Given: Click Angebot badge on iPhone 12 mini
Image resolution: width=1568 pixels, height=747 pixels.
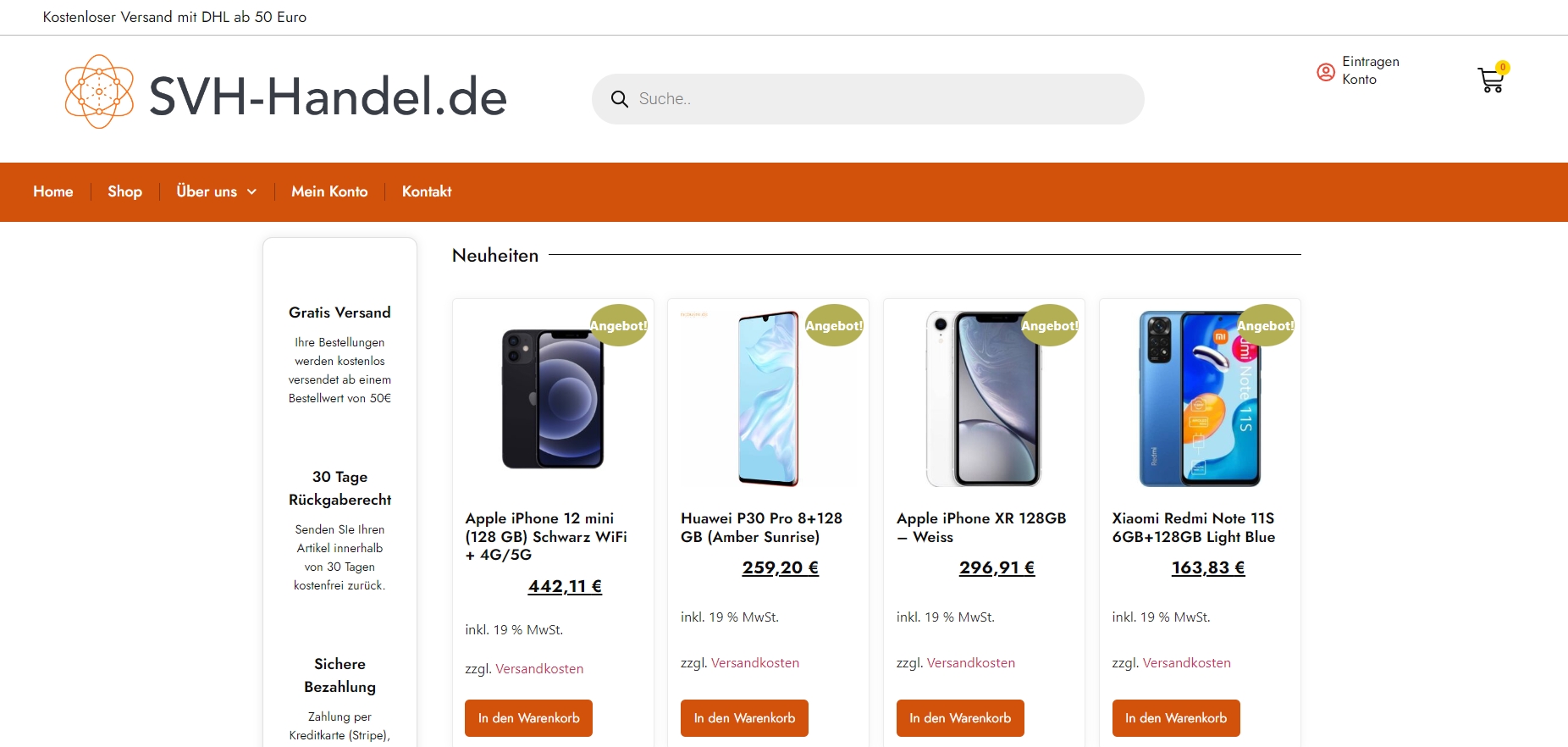Looking at the screenshot, I should pyautogui.click(x=619, y=325).
